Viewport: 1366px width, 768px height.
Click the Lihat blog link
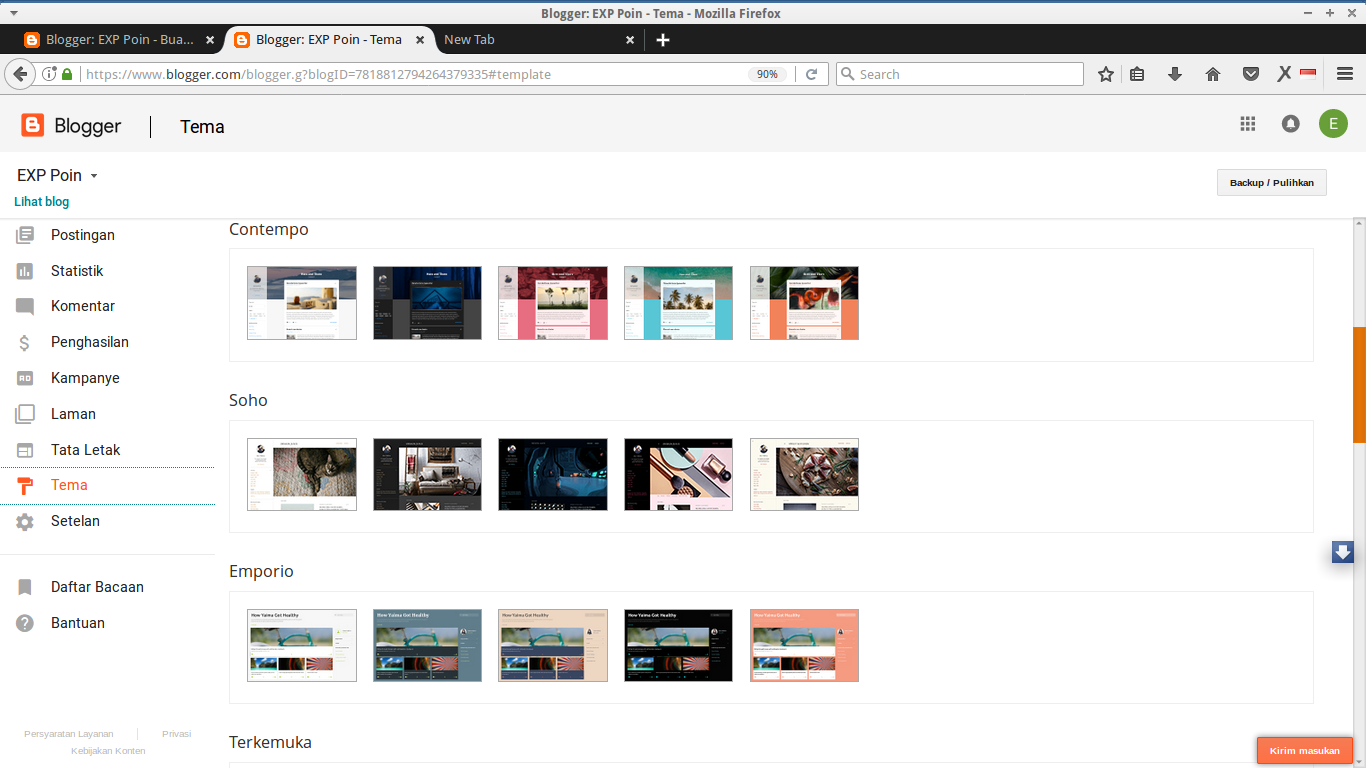pyautogui.click(x=42, y=202)
